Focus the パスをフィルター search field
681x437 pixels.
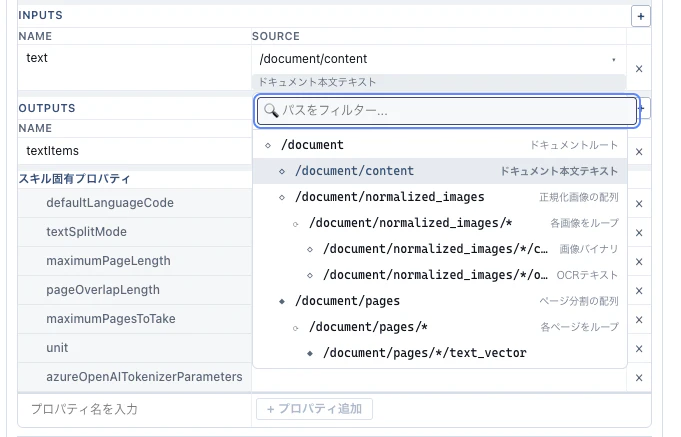click(x=446, y=111)
